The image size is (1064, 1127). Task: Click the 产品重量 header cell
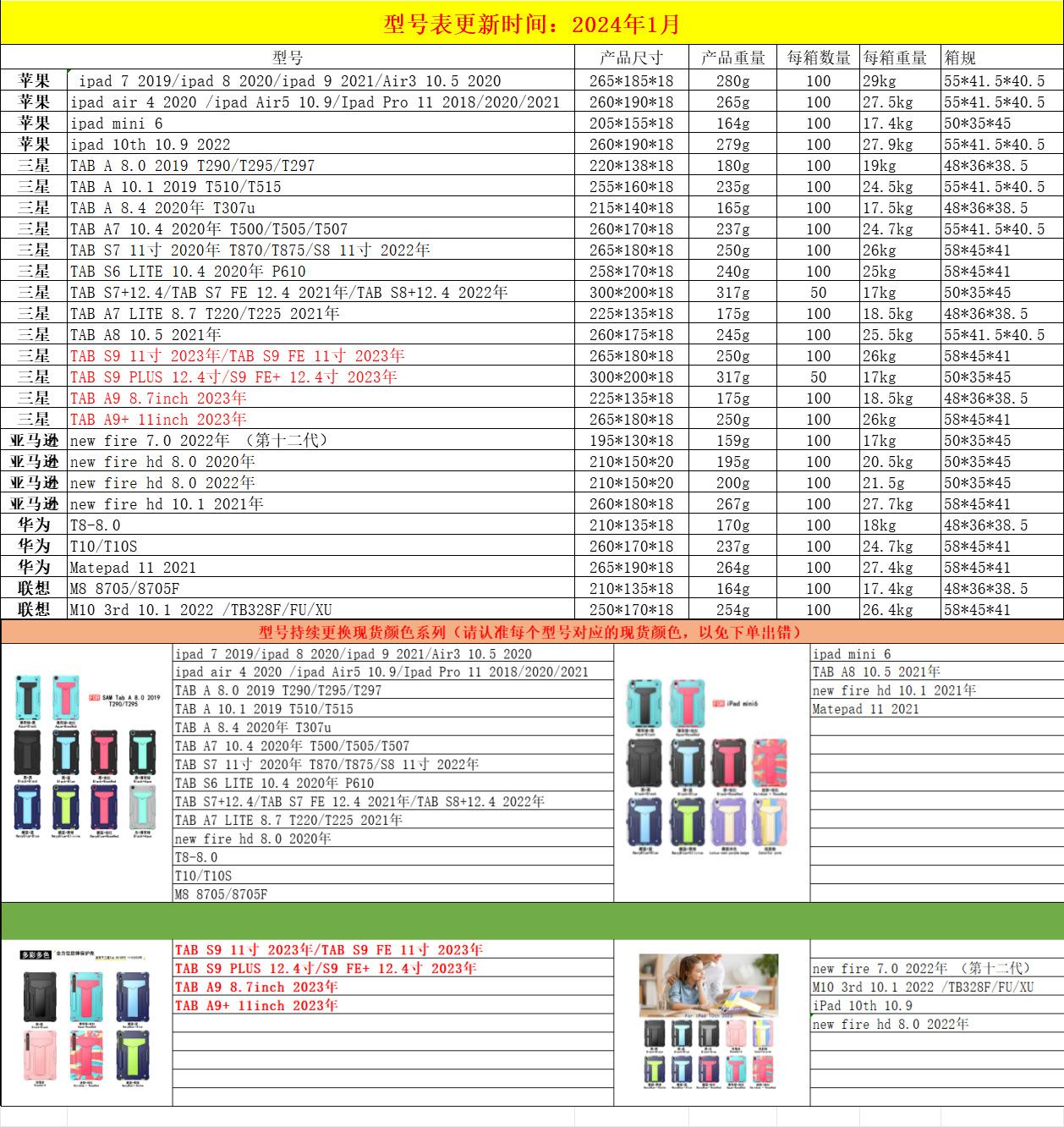coord(732,58)
